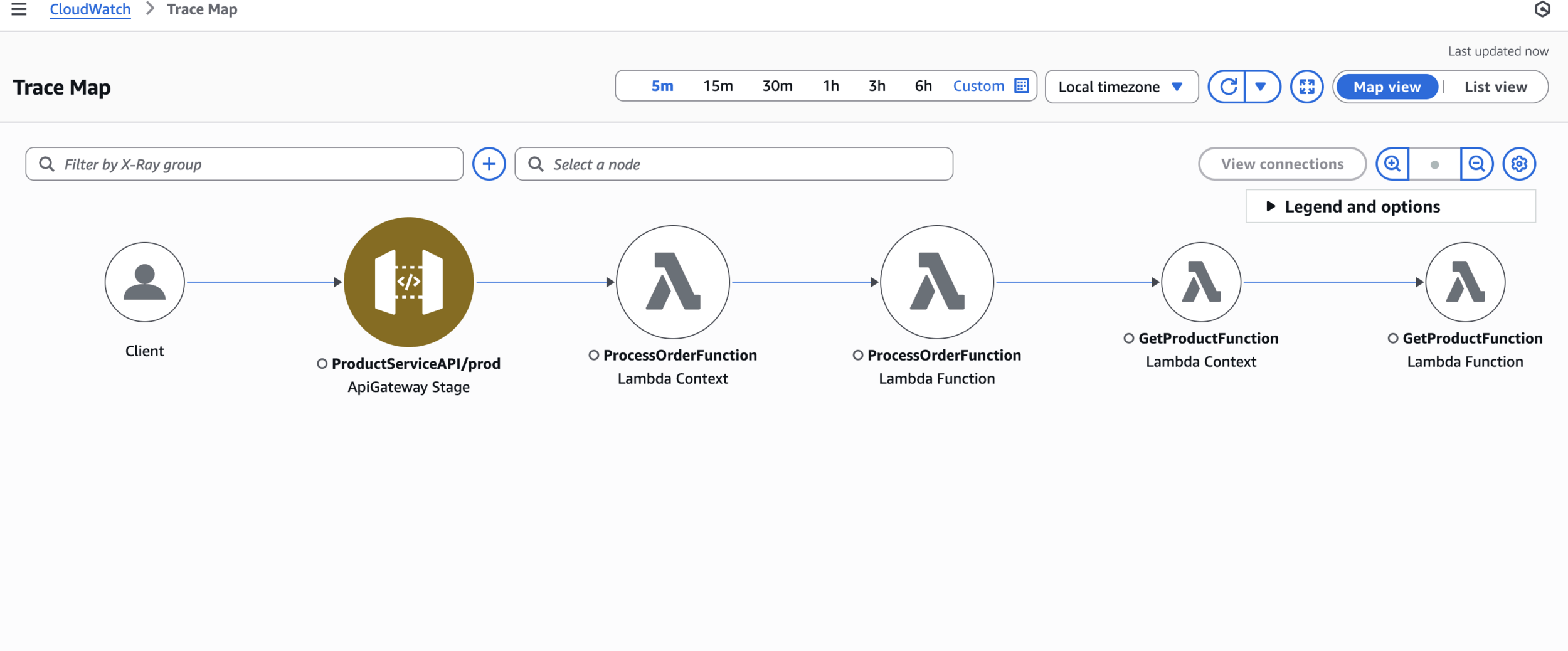Select the ProcessOrderFunction Lambda Function node
The image size is (1568, 651).
[937, 282]
